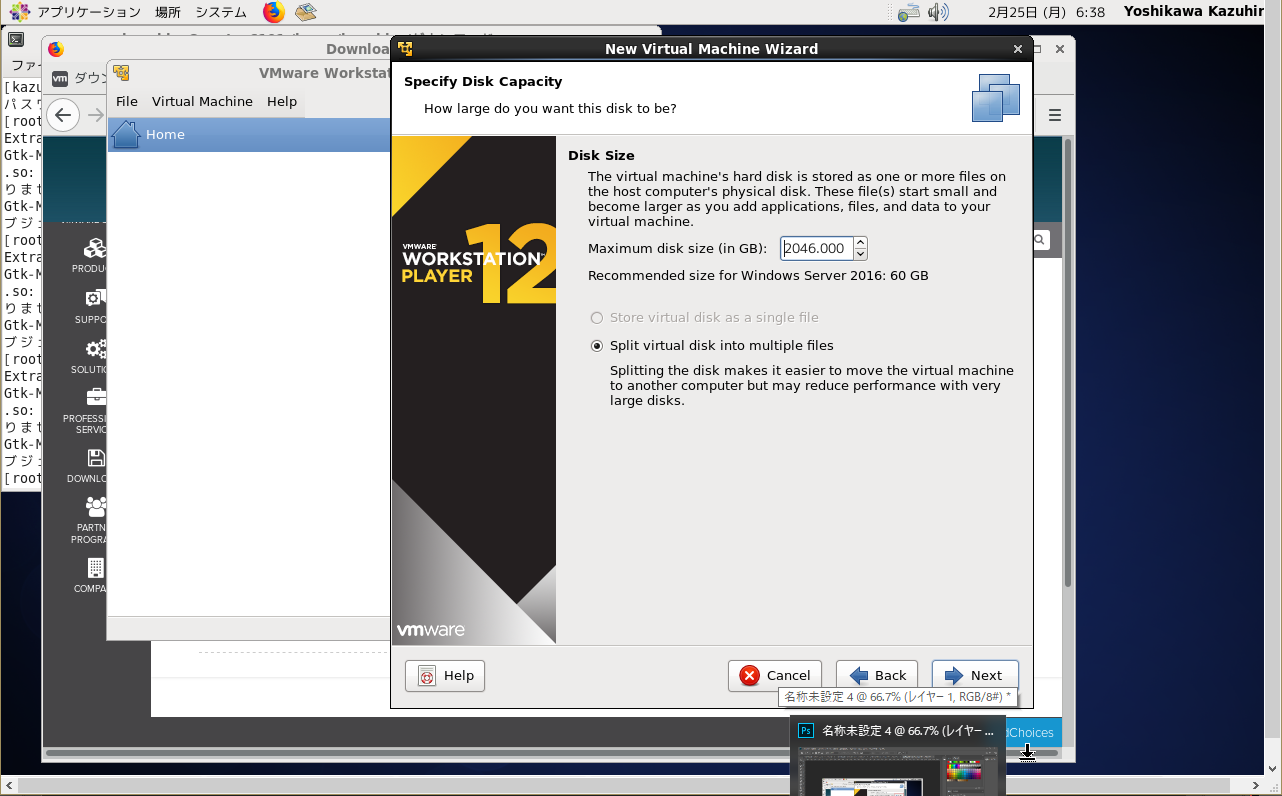Select Split virtual disk into multiple files
This screenshot has height=796, width=1282.
point(597,346)
